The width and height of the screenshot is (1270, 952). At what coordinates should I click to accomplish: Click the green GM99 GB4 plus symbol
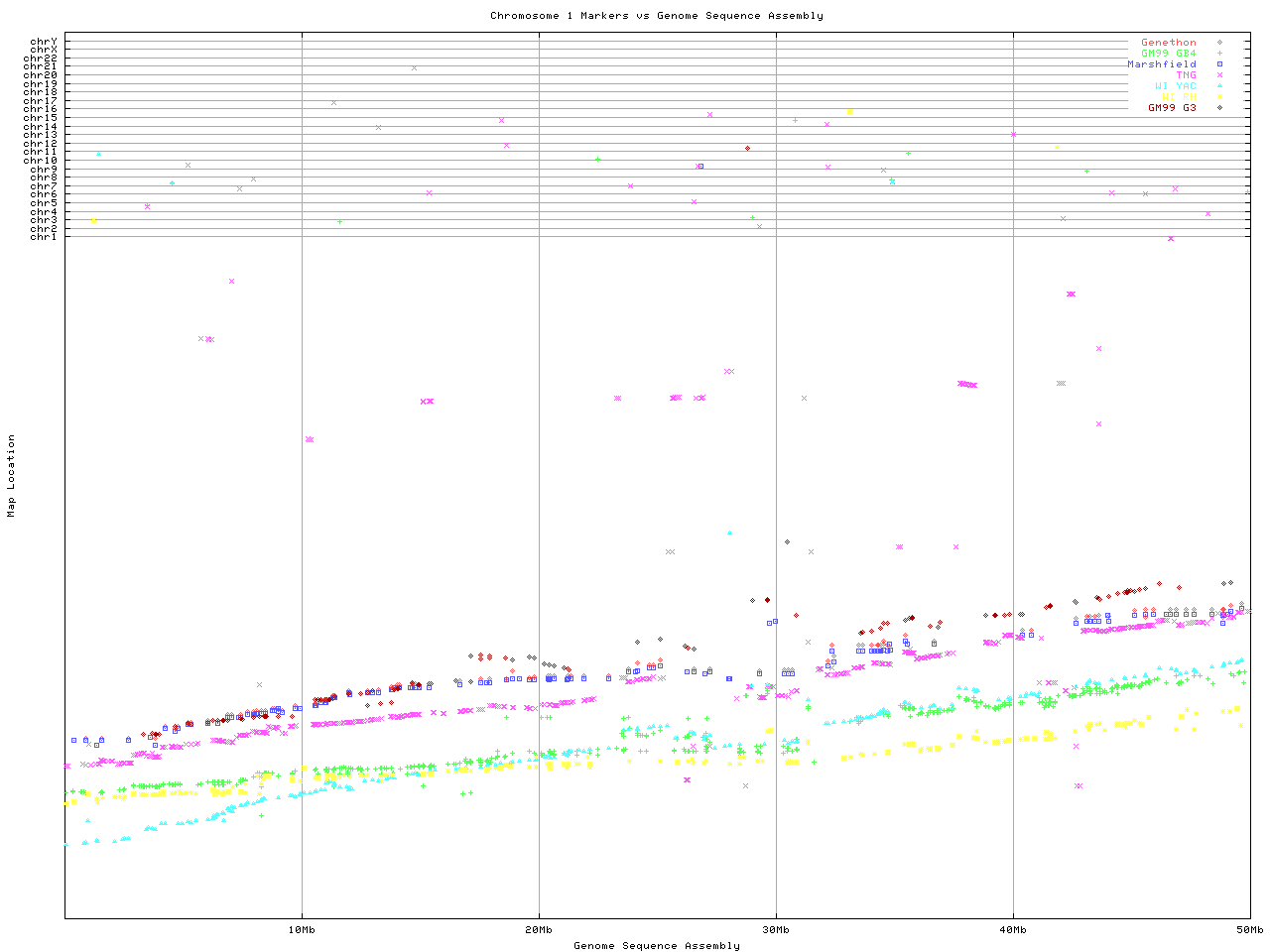[x=1219, y=54]
